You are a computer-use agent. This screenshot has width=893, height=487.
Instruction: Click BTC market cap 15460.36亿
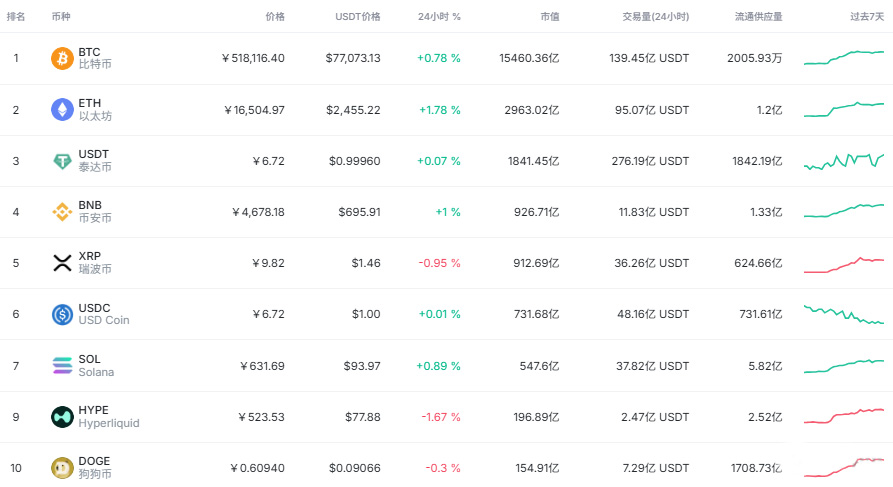[x=529, y=58]
